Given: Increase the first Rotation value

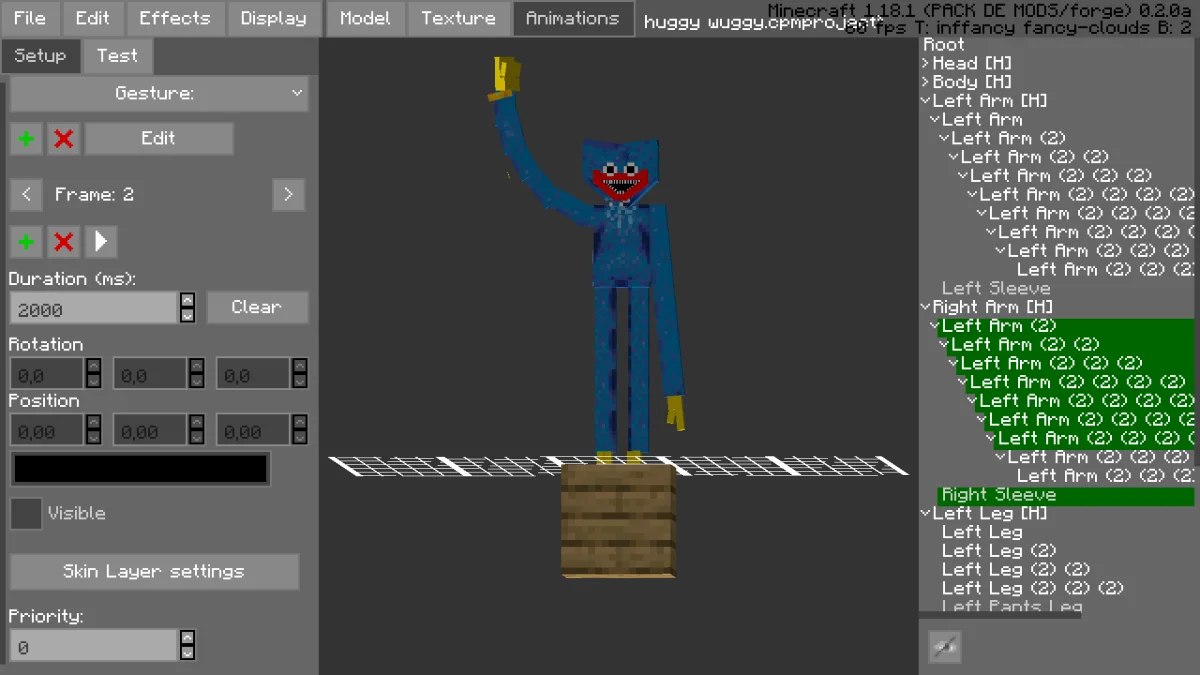Looking at the screenshot, I should 93,366.
